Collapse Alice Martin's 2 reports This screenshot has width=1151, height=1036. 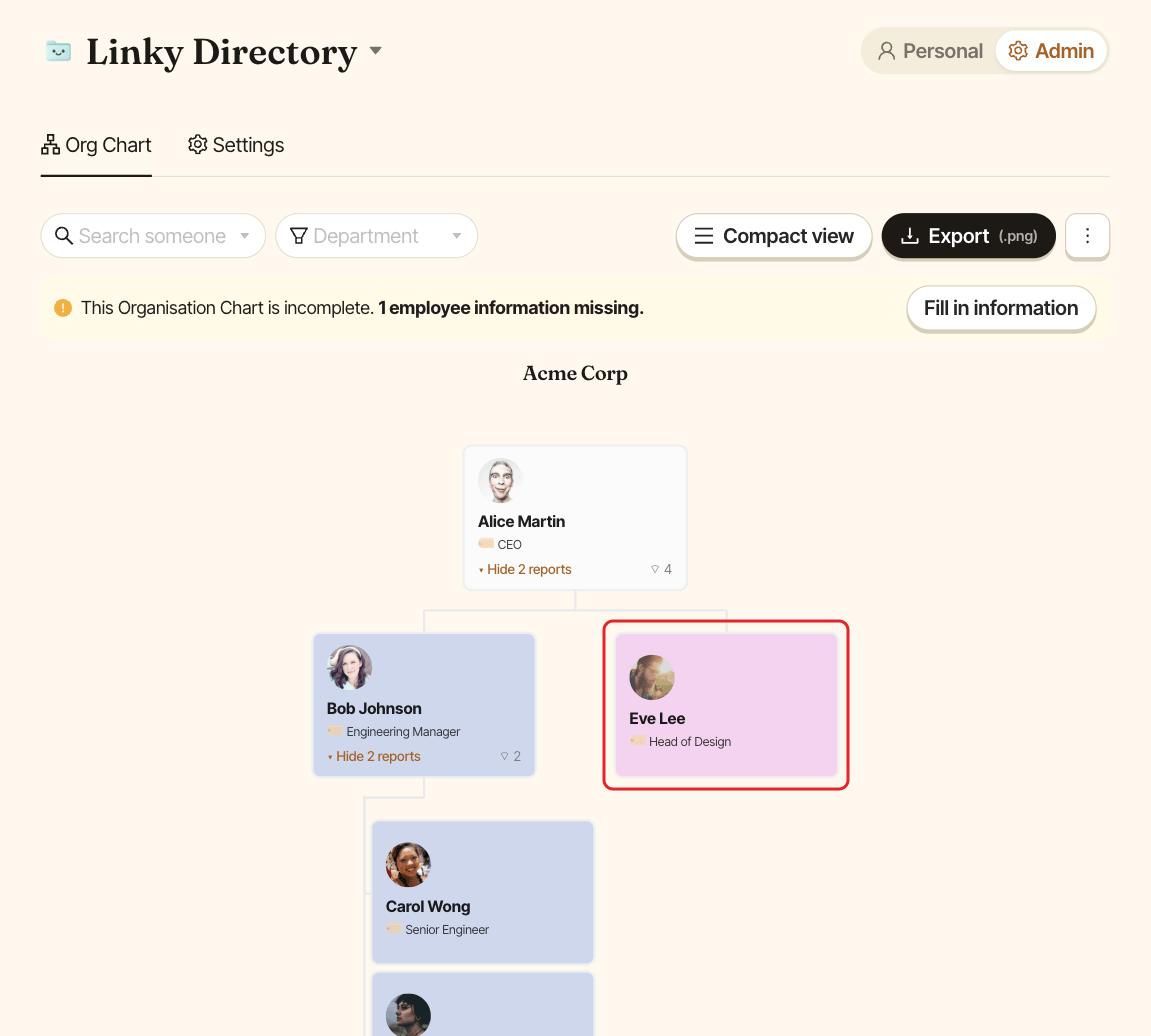[525, 569]
